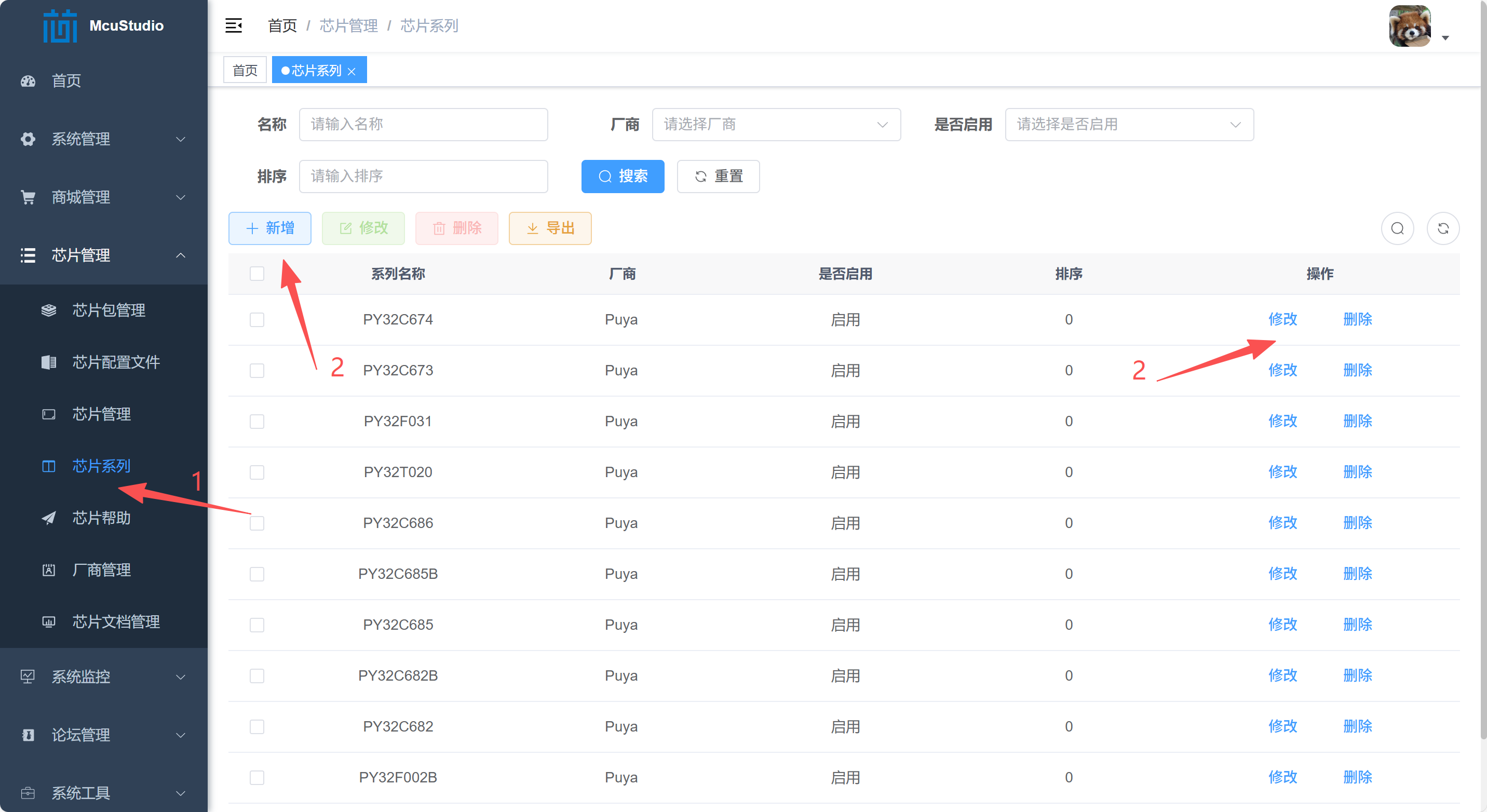The image size is (1487, 812).
Task: Select 芯片配置文件 in sidebar
Action: [115, 362]
